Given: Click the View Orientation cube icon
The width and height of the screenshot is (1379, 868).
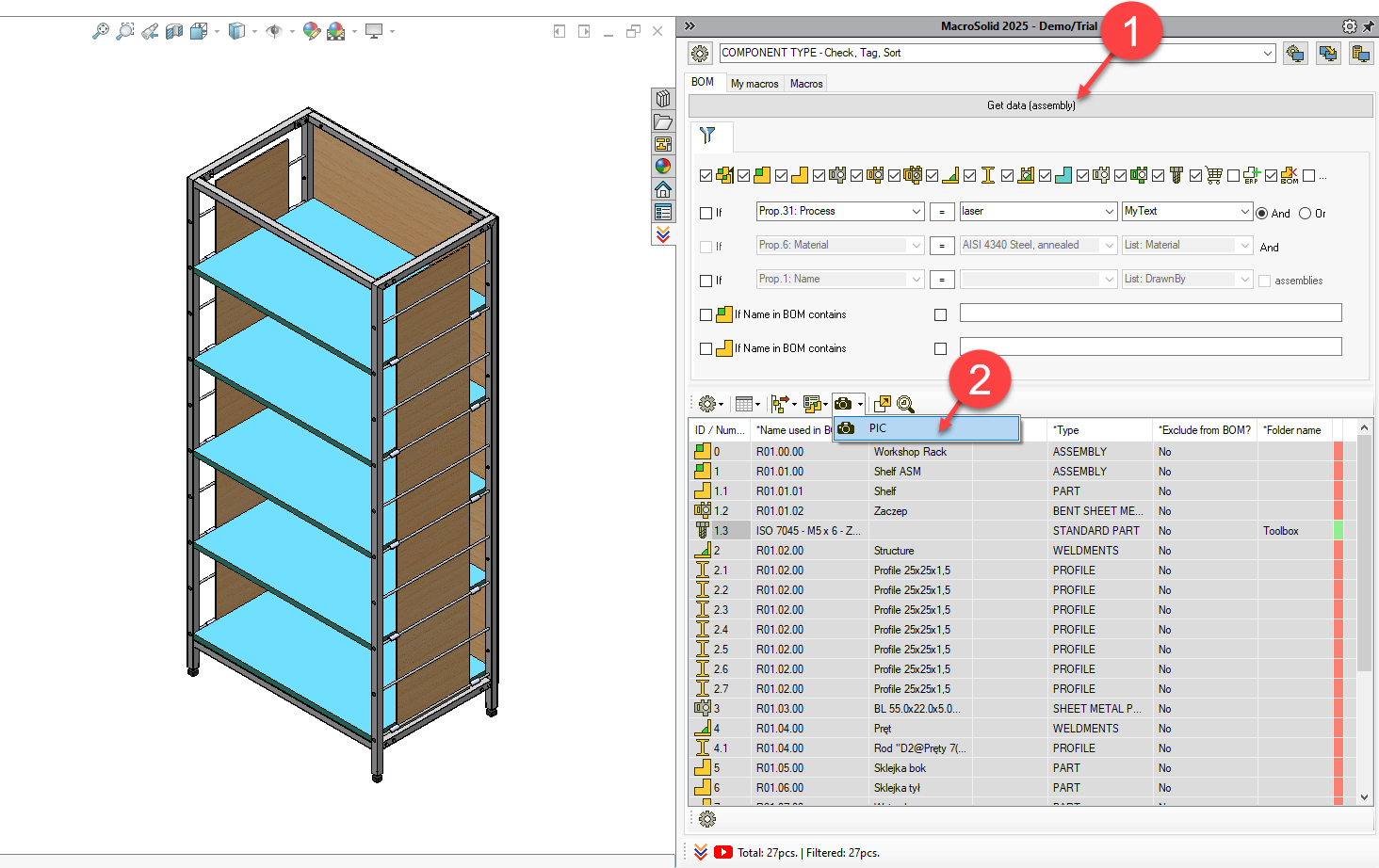Looking at the screenshot, I should (x=199, y=31).
